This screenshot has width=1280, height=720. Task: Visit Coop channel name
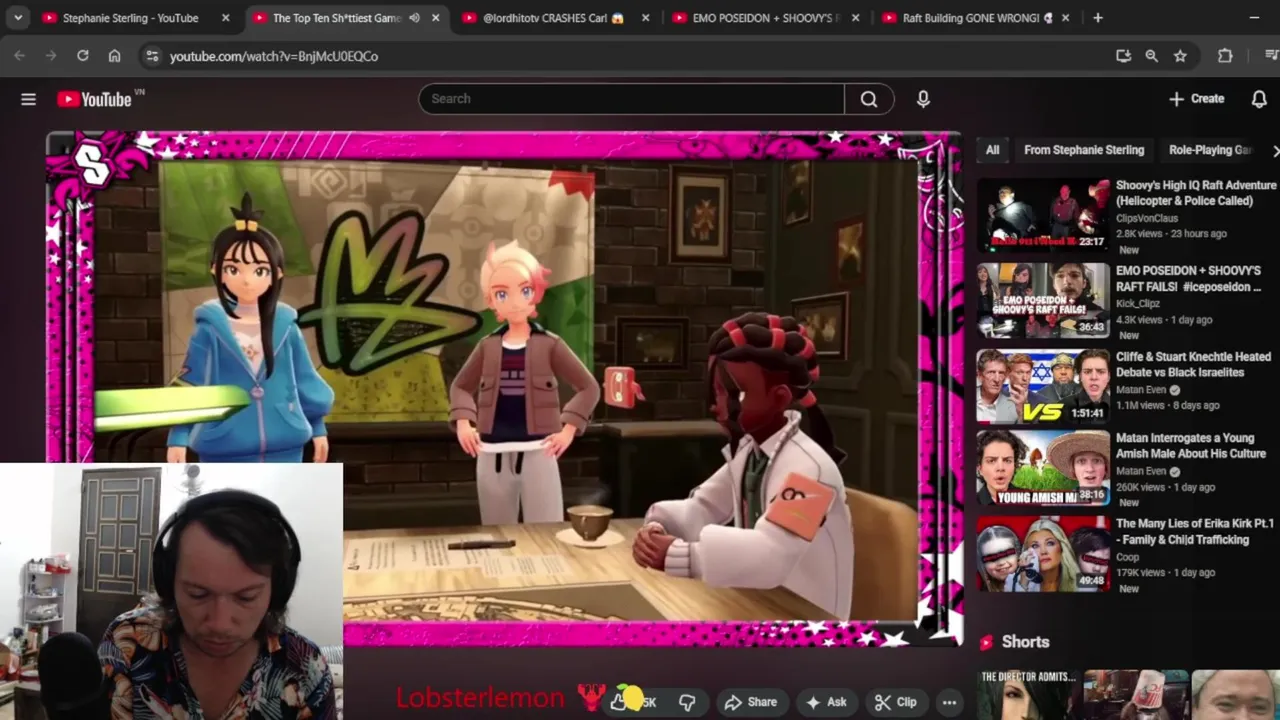1127,557
